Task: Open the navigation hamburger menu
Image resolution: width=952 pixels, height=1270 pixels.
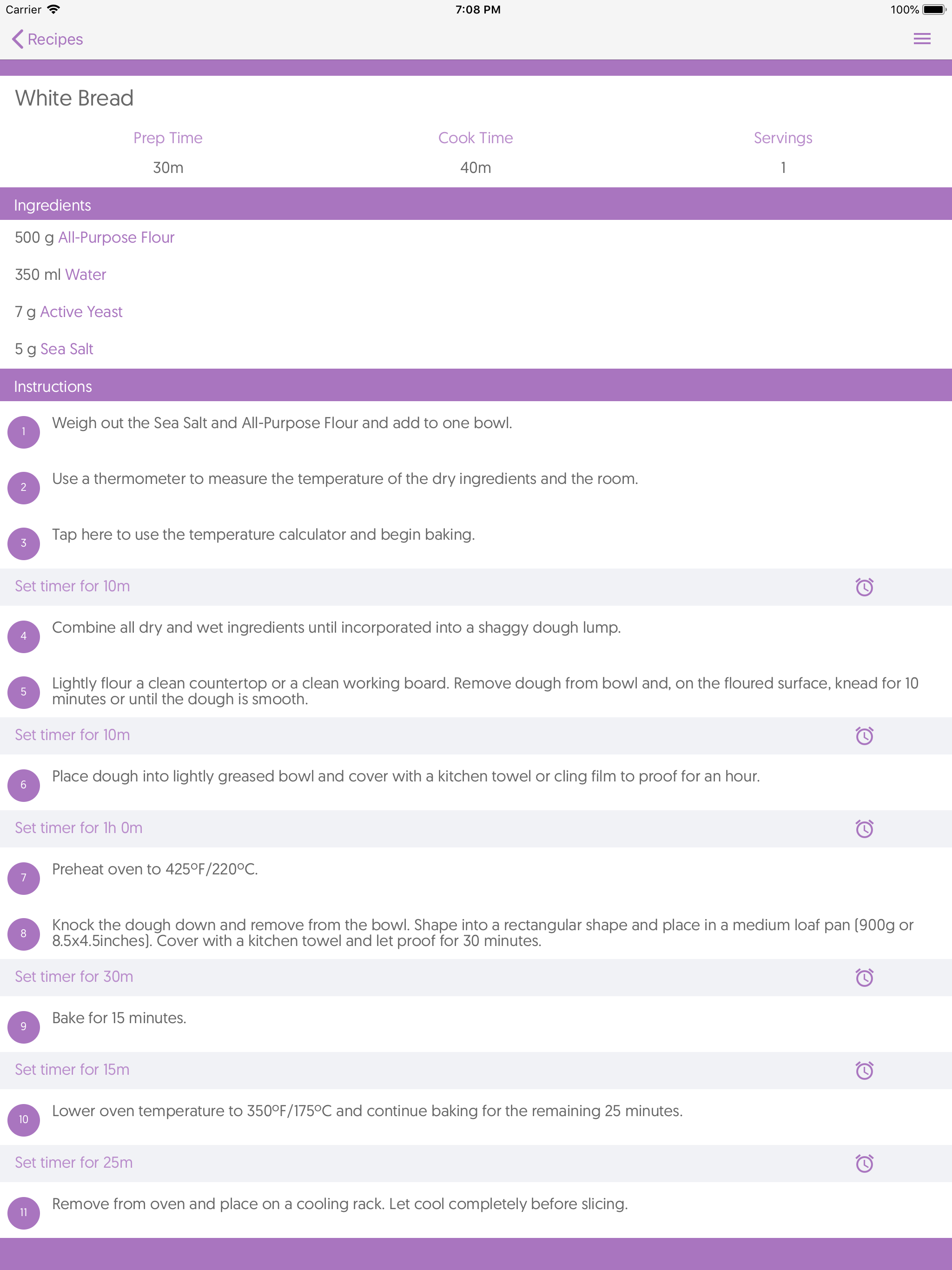Action: click(923, 39)
